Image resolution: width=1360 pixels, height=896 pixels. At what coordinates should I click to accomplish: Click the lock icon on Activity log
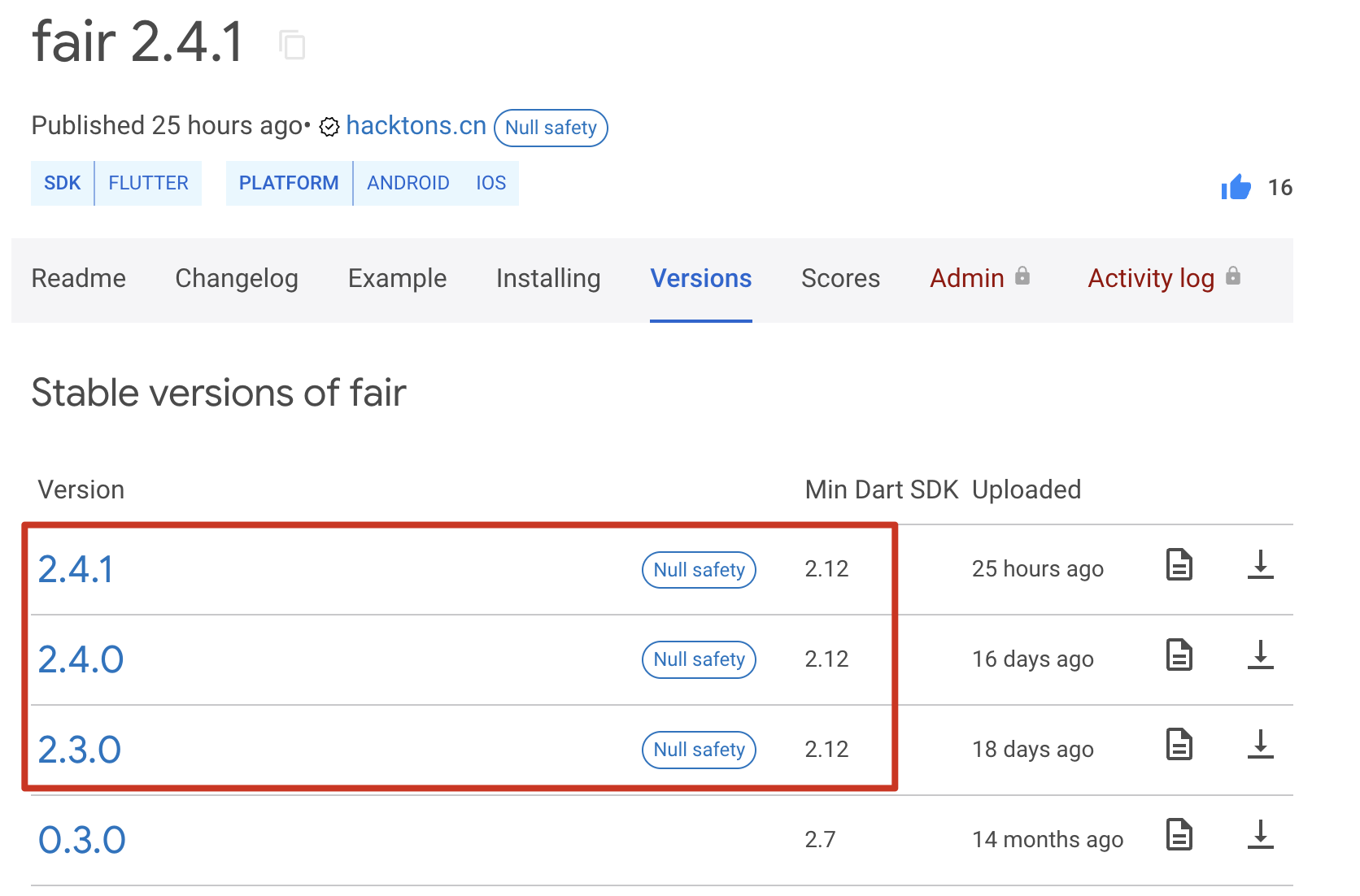tap(1234, 276)
